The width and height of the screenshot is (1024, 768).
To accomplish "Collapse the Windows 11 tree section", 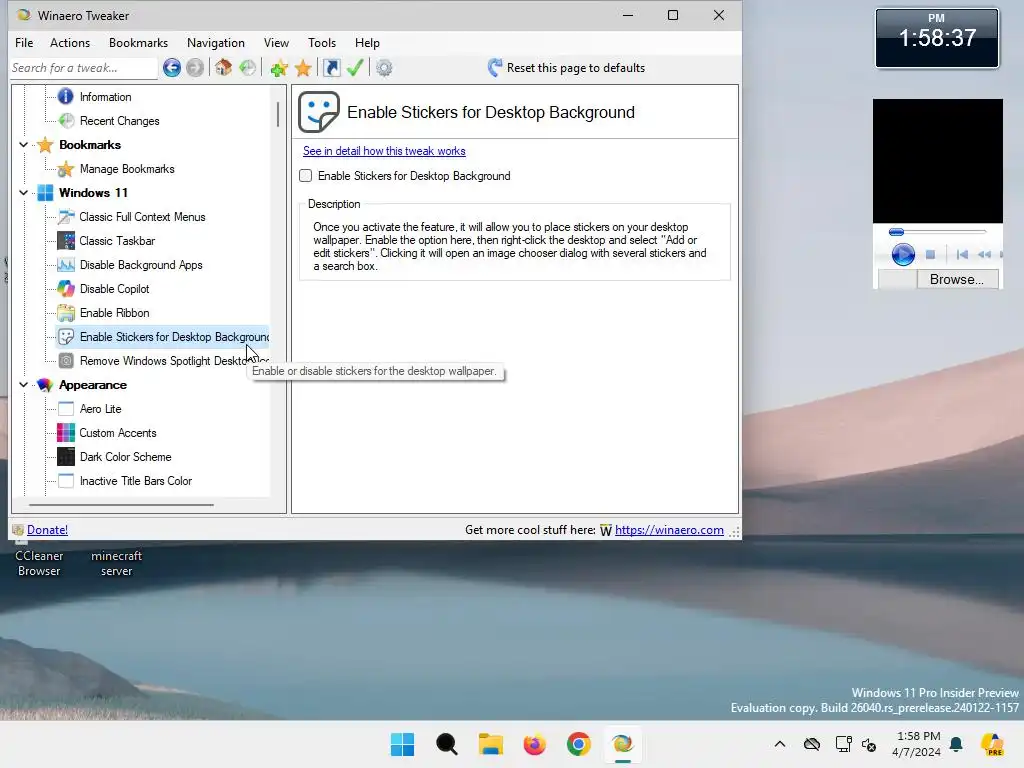I will [24, 193].
